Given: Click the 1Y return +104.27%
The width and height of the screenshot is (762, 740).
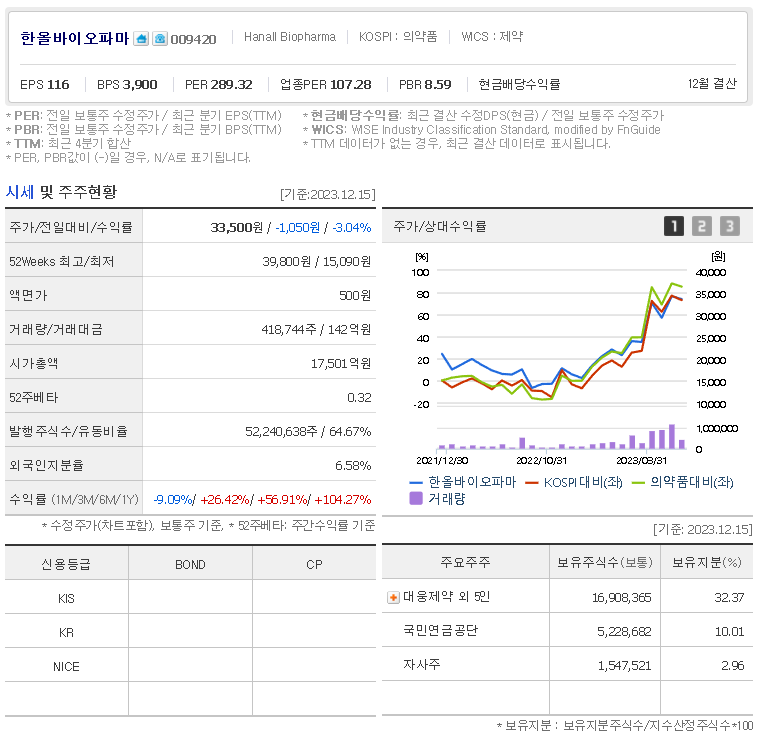Looking at the screenshot, I should click(x=343, y=499).
